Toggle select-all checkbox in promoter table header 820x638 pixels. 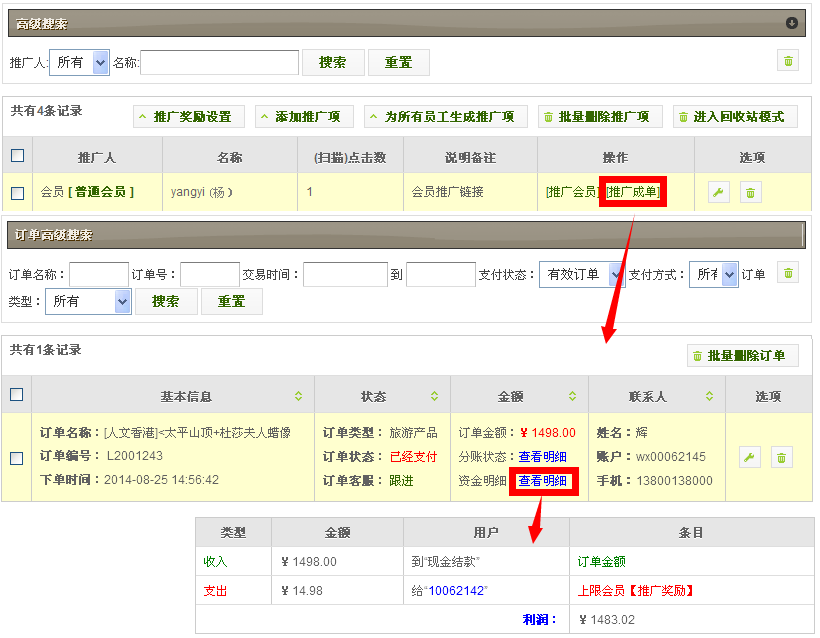pos(17,156)
